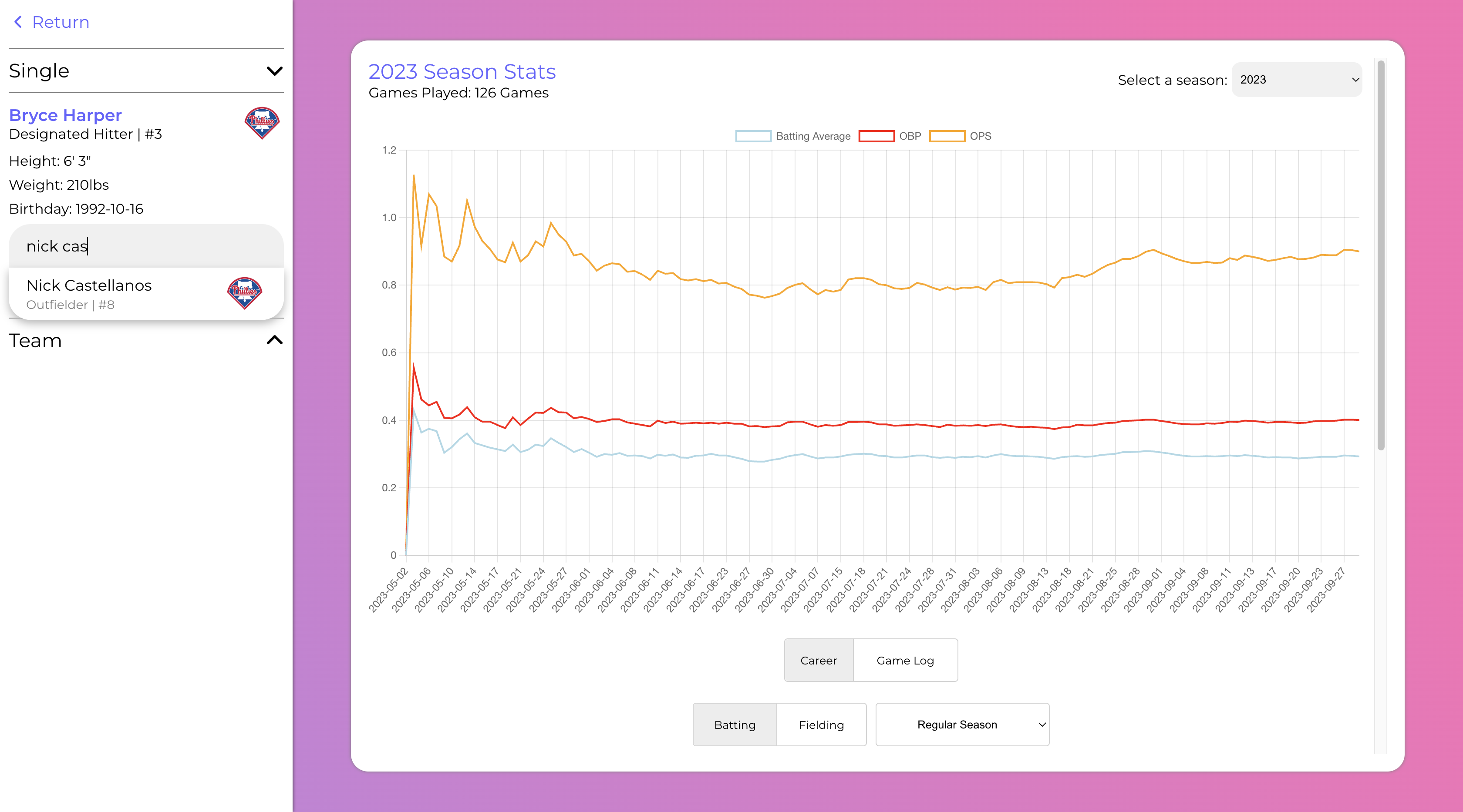Screen dimensions: 1463x812
Task: Click the back chevron next to Return
Action: point(18,22)
